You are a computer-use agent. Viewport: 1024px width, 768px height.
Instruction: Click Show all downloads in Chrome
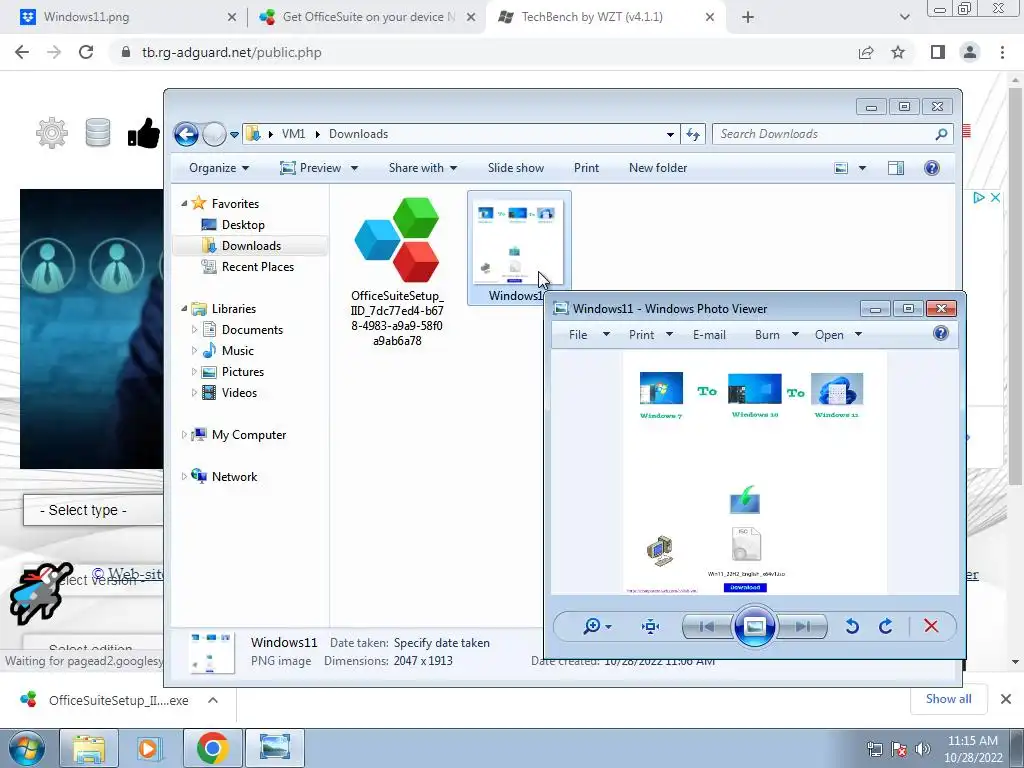point(948,699)
